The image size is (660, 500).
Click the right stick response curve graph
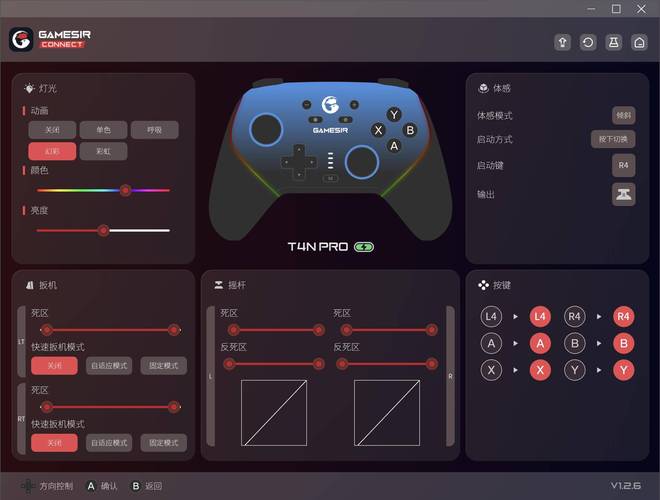[387, 413]
